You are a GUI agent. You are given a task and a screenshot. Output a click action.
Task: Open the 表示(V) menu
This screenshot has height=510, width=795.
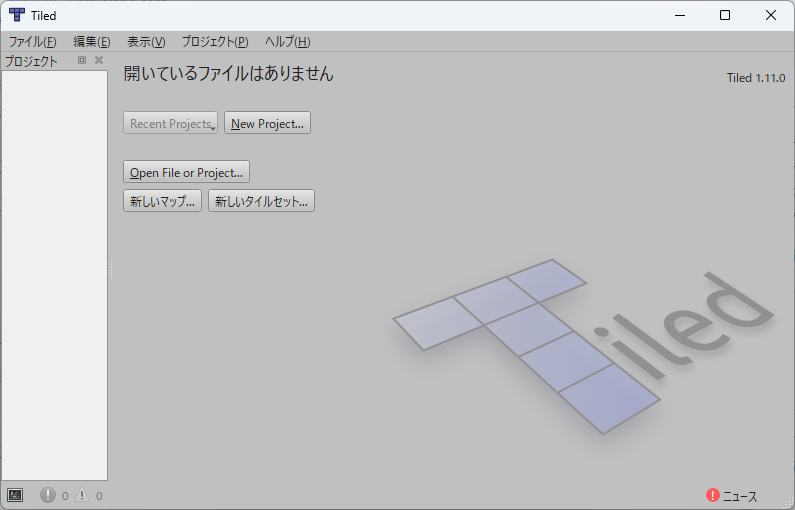(x=146, y=42)
